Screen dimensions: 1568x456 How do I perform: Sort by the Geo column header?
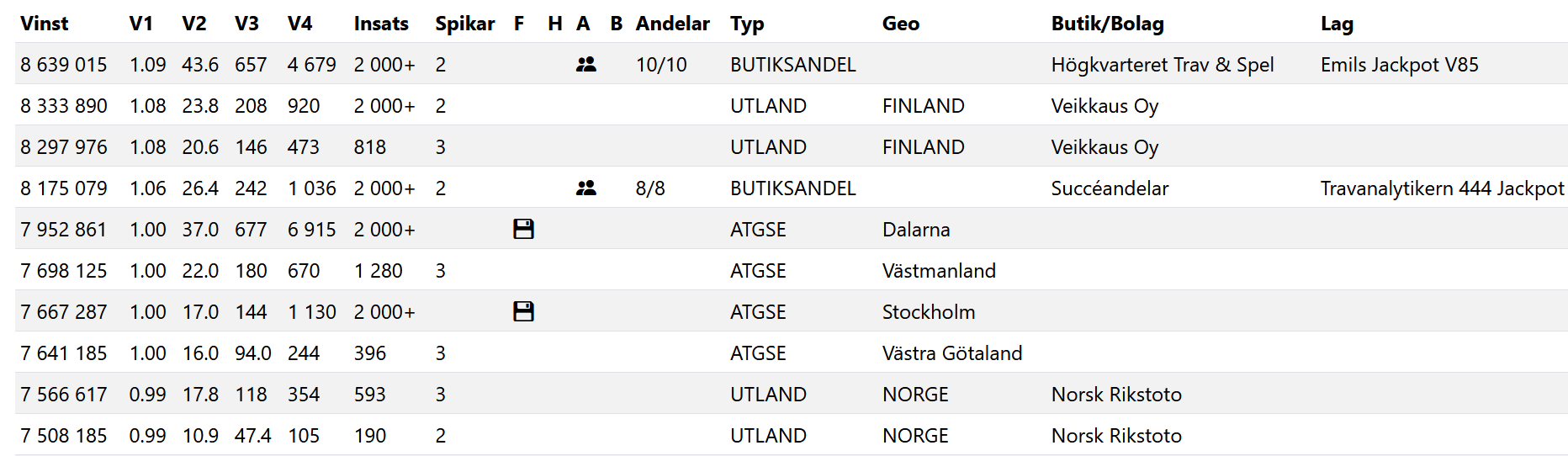point(900,24)
